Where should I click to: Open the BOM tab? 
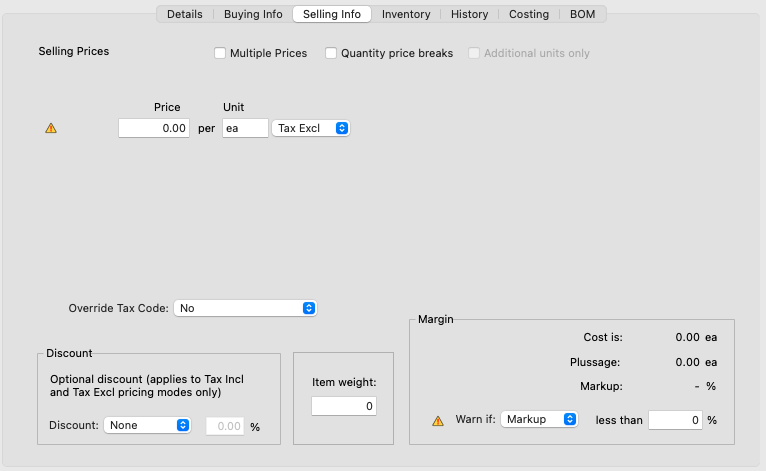click(x=582, y=14)
